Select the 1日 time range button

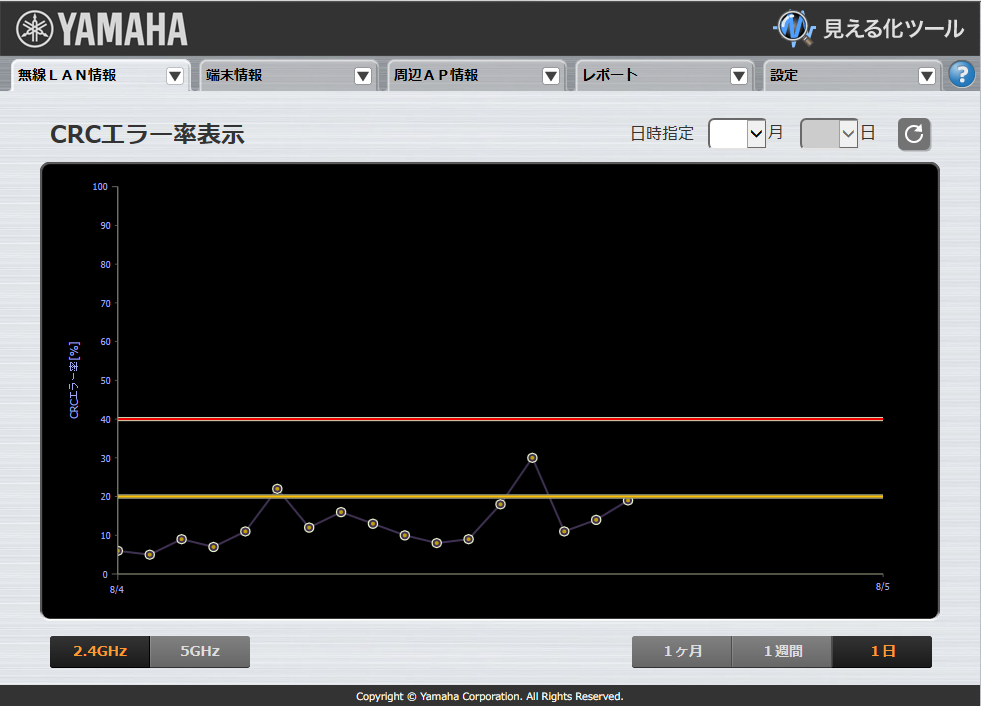pyautogui.click(x=882, y=651)
